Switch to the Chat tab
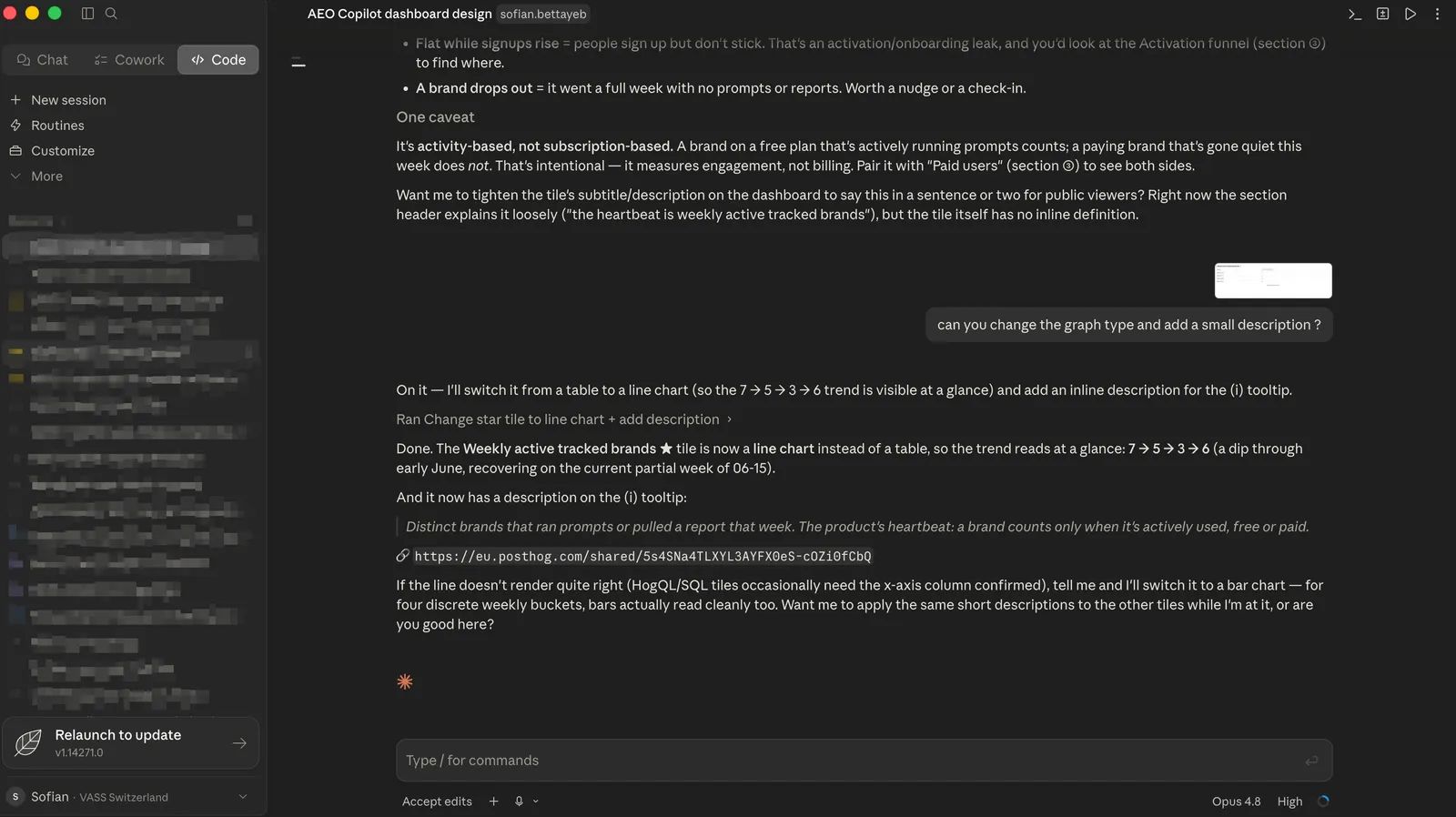Screen dimensions: 1456x817 pyautogui.click(x=42, y=60)
